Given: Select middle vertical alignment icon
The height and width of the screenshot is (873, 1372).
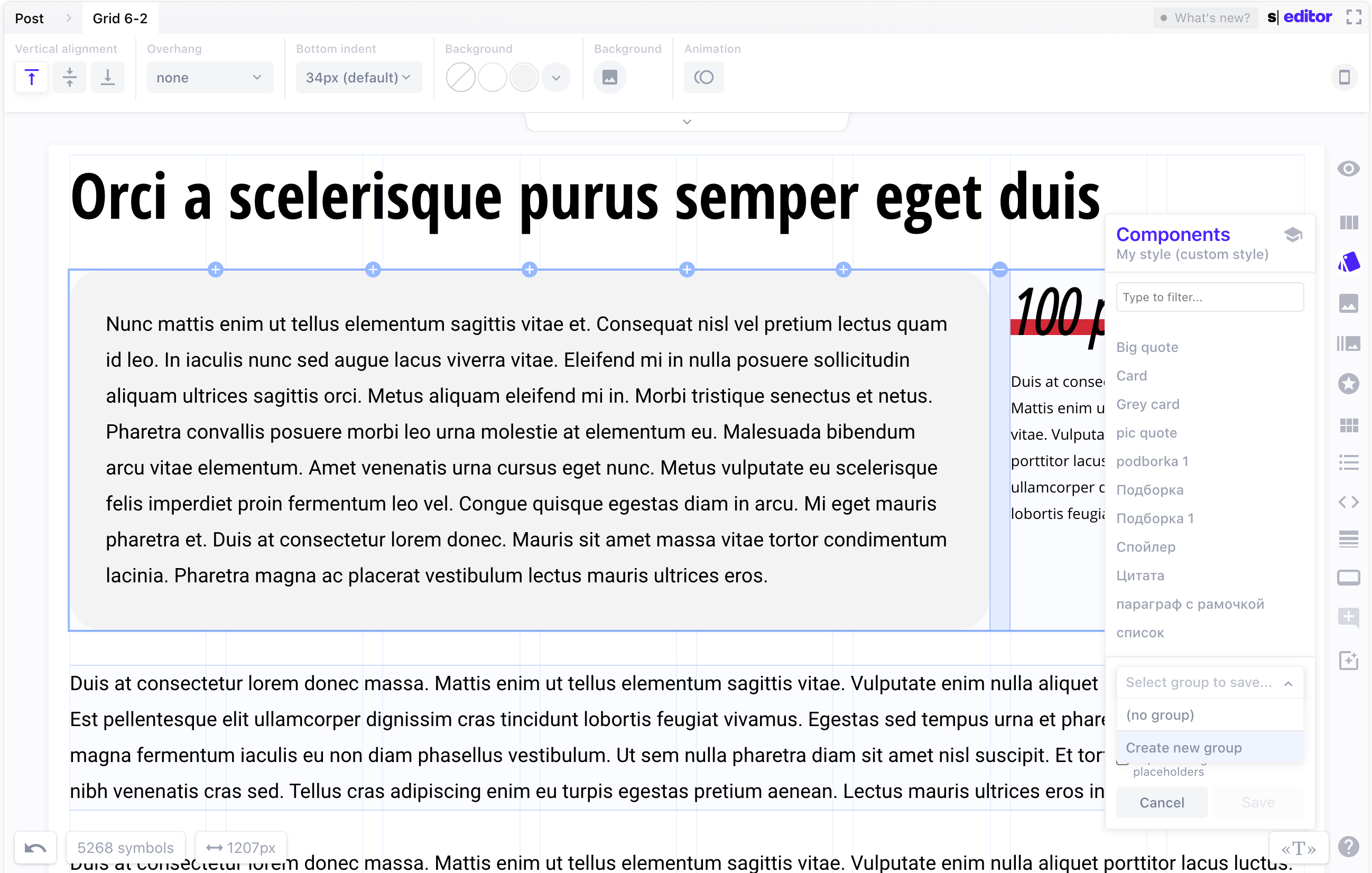Looking at the screenshot, I should (70, 78).
